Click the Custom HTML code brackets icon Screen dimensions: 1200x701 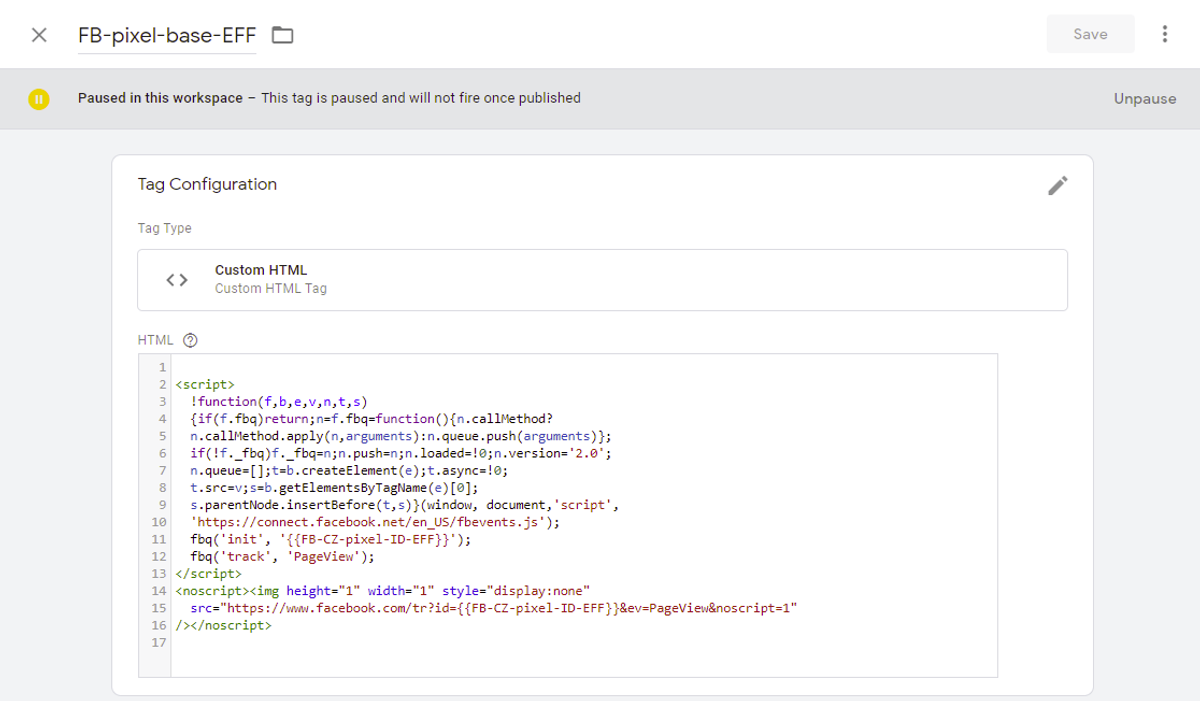[x=177, y=280]
